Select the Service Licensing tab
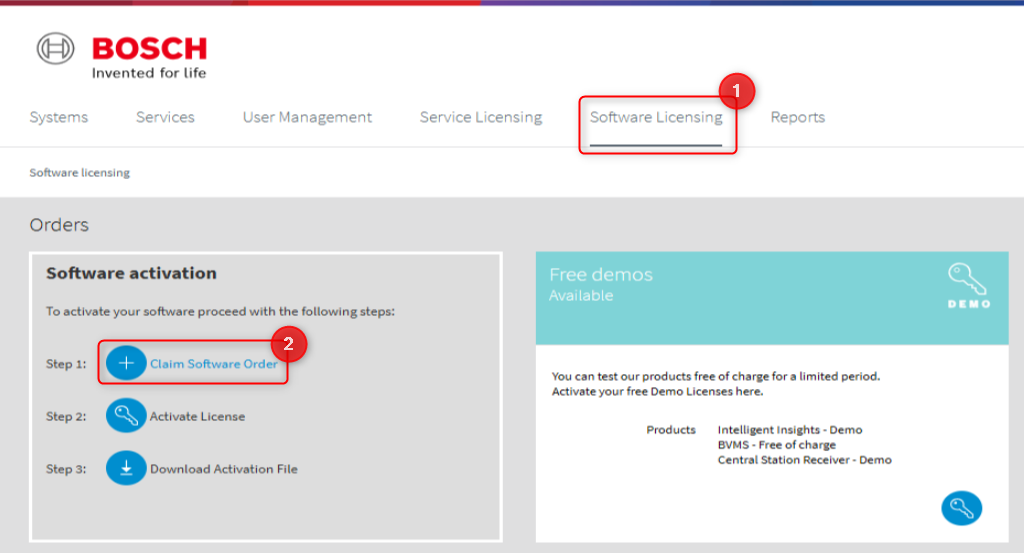This screenshot has width=1024, height=553. coord(481,117)
